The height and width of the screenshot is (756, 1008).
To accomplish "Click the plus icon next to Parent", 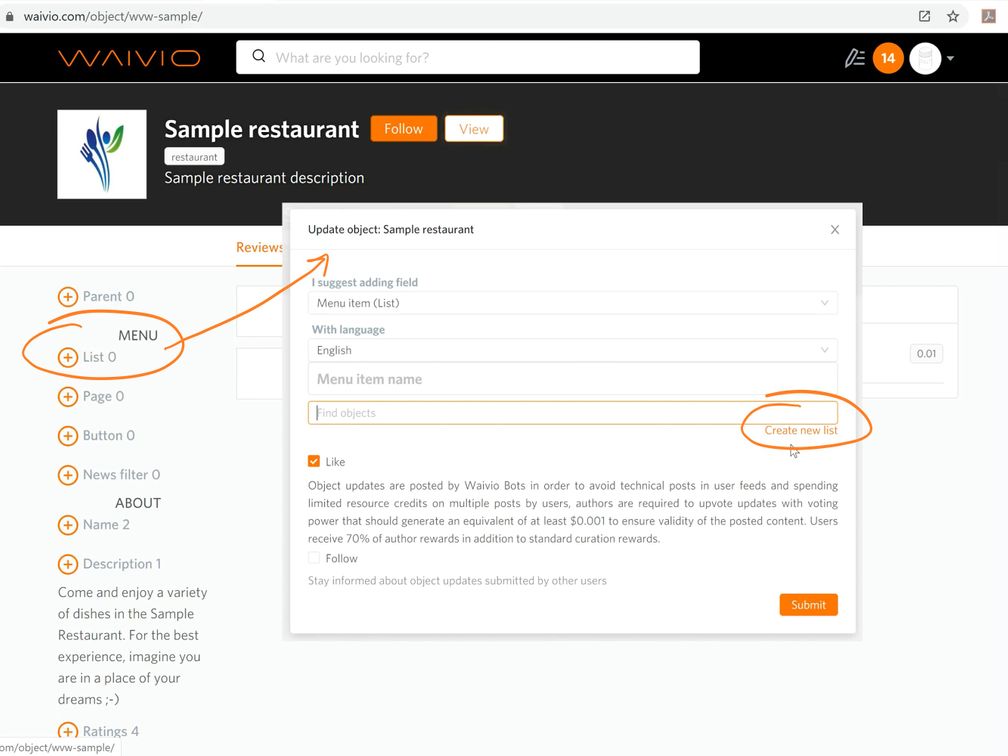I will [67, 297].
